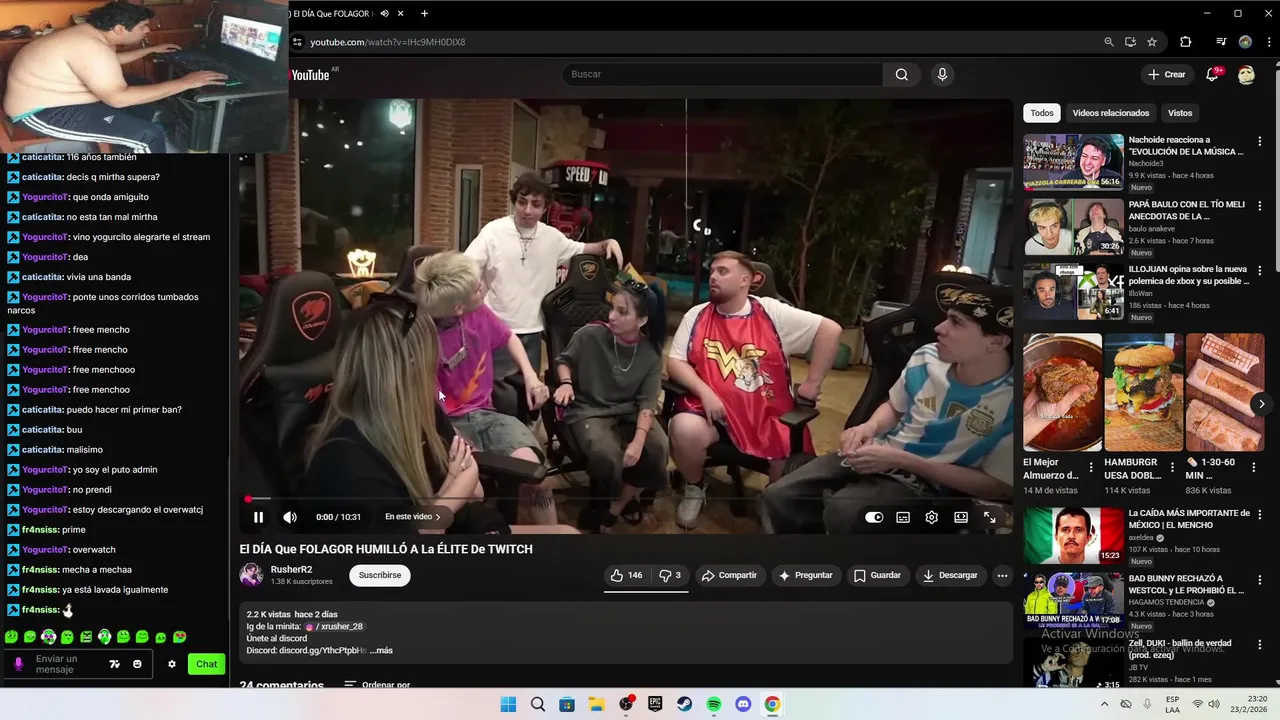Switch to theater mode view
1280x720 pixels.
click(961, 517)
